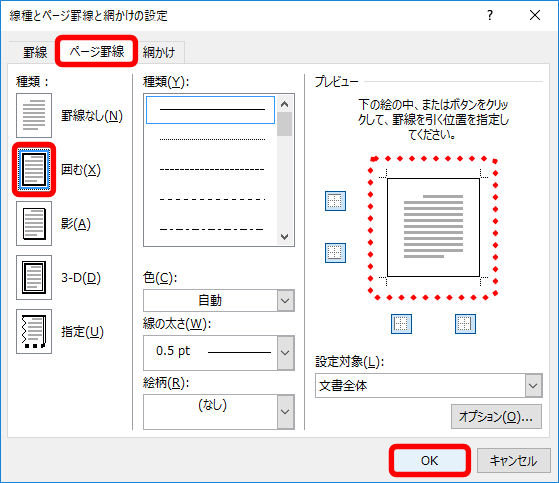The height and width of the screenshot is (483, 559).
Task: Toggle the right border button under preview
Action: pyautogui.click(x=465, y=324)
